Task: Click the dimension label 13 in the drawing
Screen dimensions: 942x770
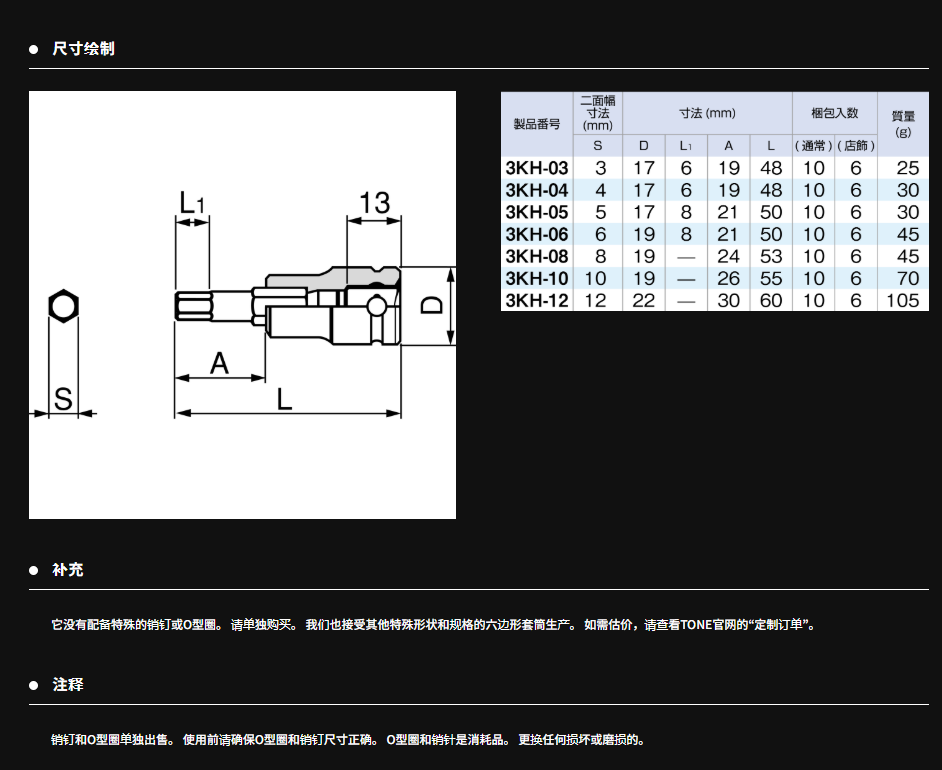Action: pyautogui.click(x=374, y=203)
